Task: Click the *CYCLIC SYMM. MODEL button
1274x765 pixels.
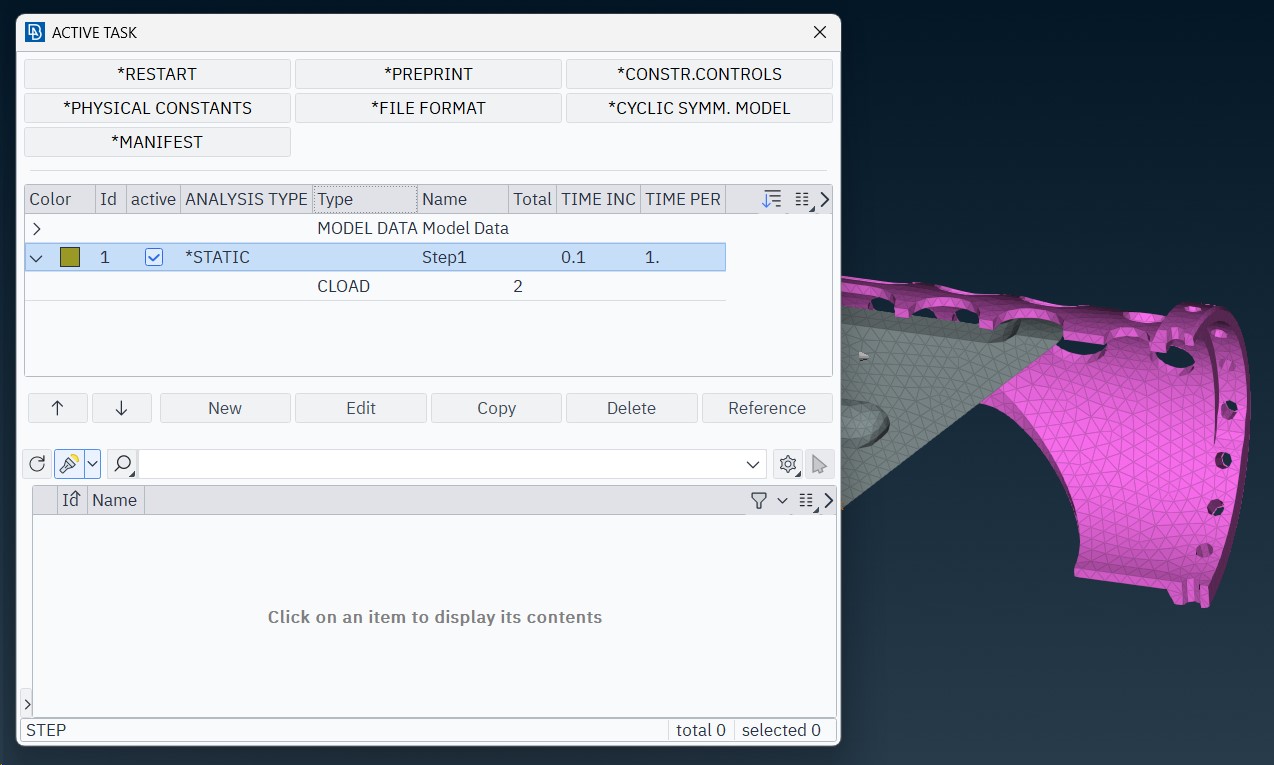Action: click(x=699, y=108)
